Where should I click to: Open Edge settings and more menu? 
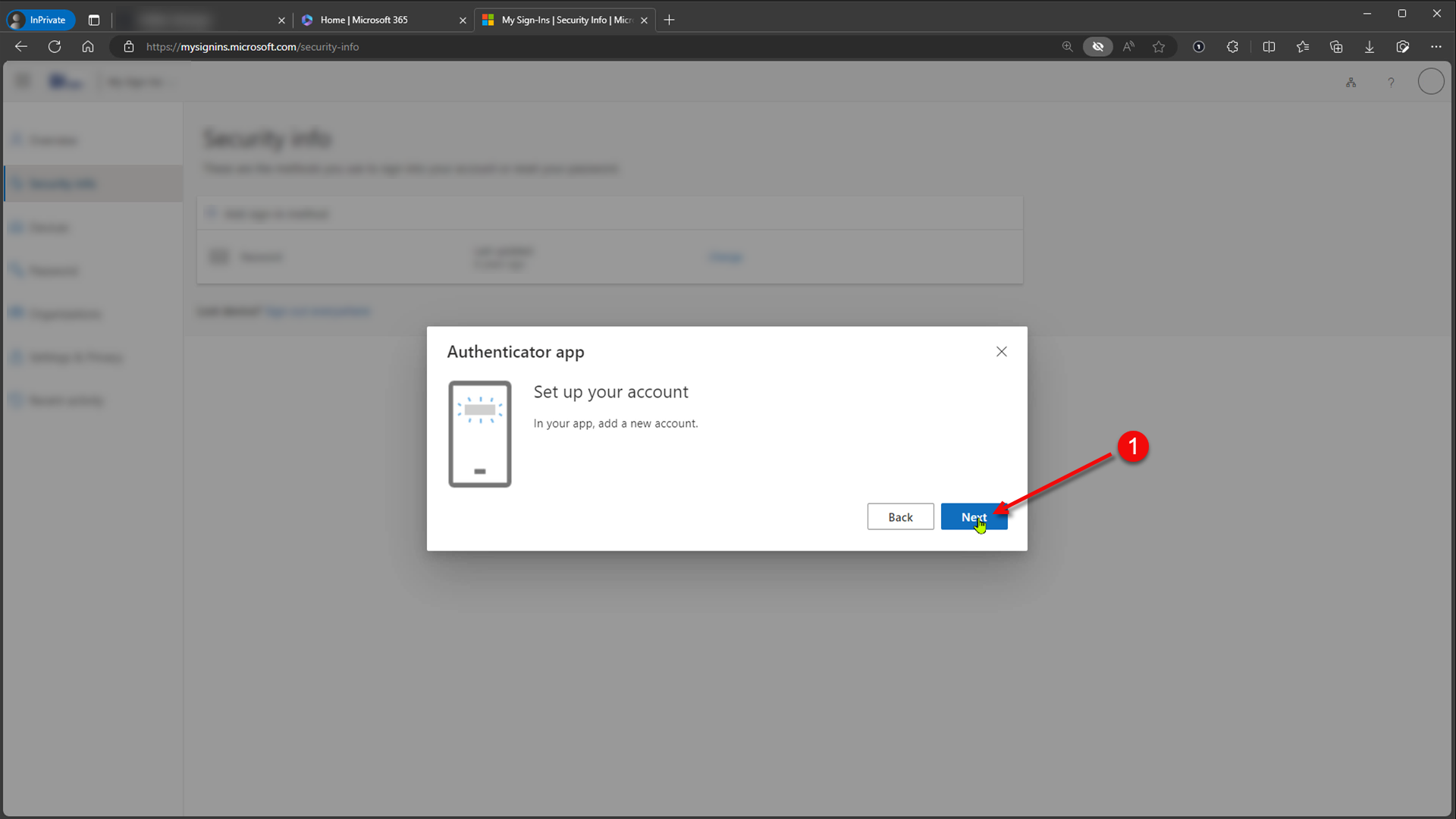tap(1436, 47)
